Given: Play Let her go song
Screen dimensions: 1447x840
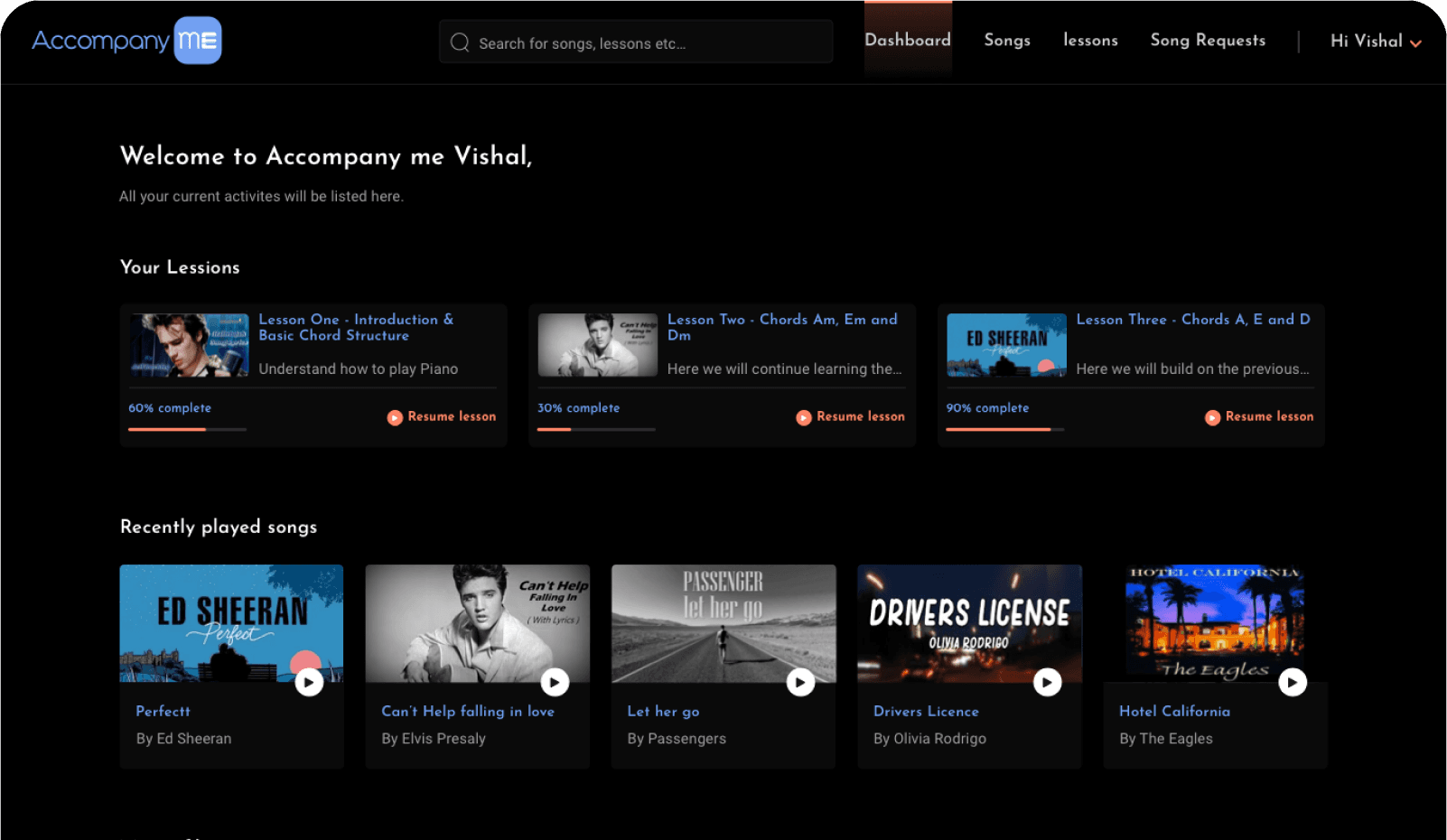Looking at the screenshot, I should (800, 682).
